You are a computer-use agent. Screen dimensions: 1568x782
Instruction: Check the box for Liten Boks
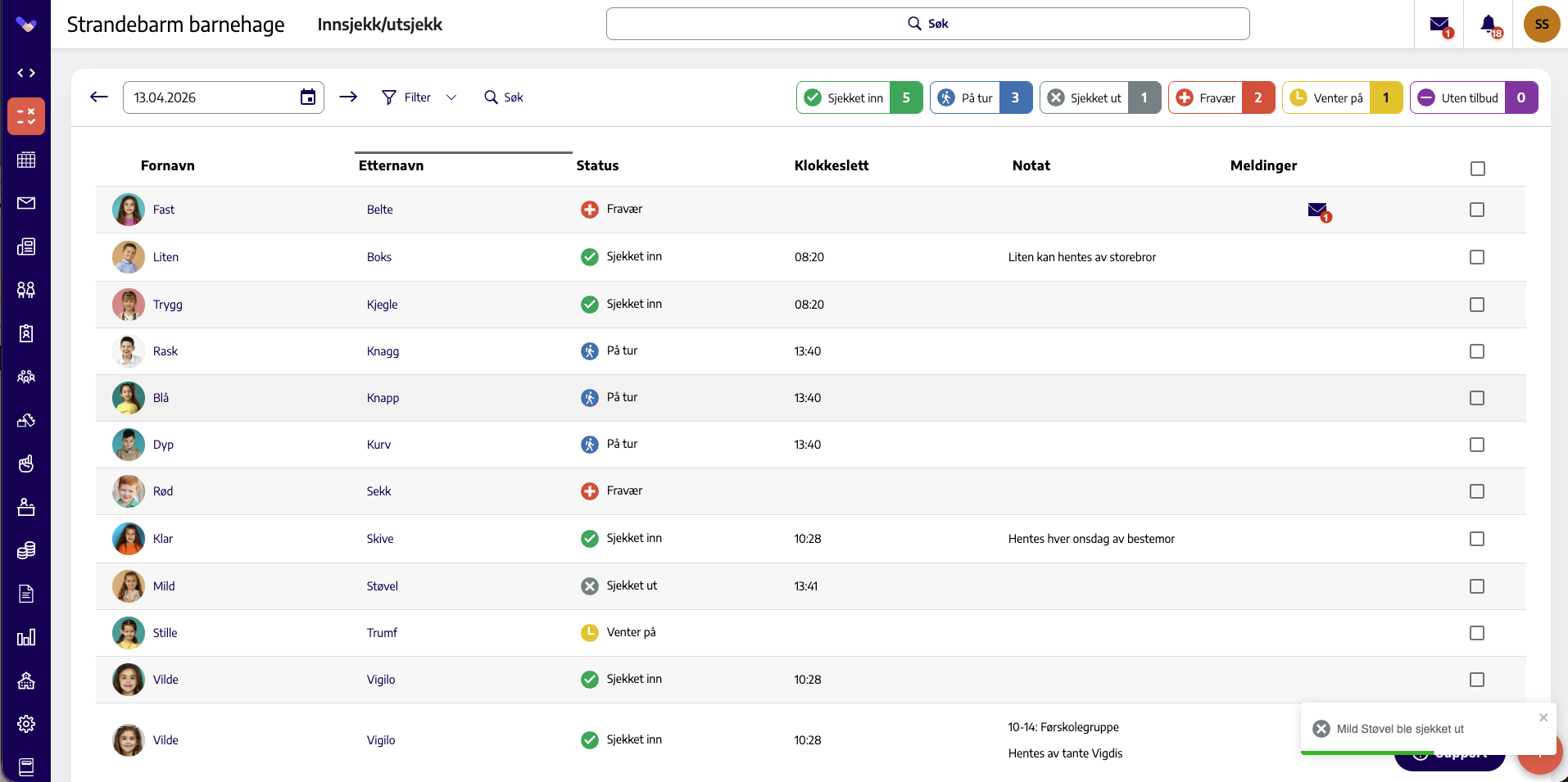[x=1477, y=257]
